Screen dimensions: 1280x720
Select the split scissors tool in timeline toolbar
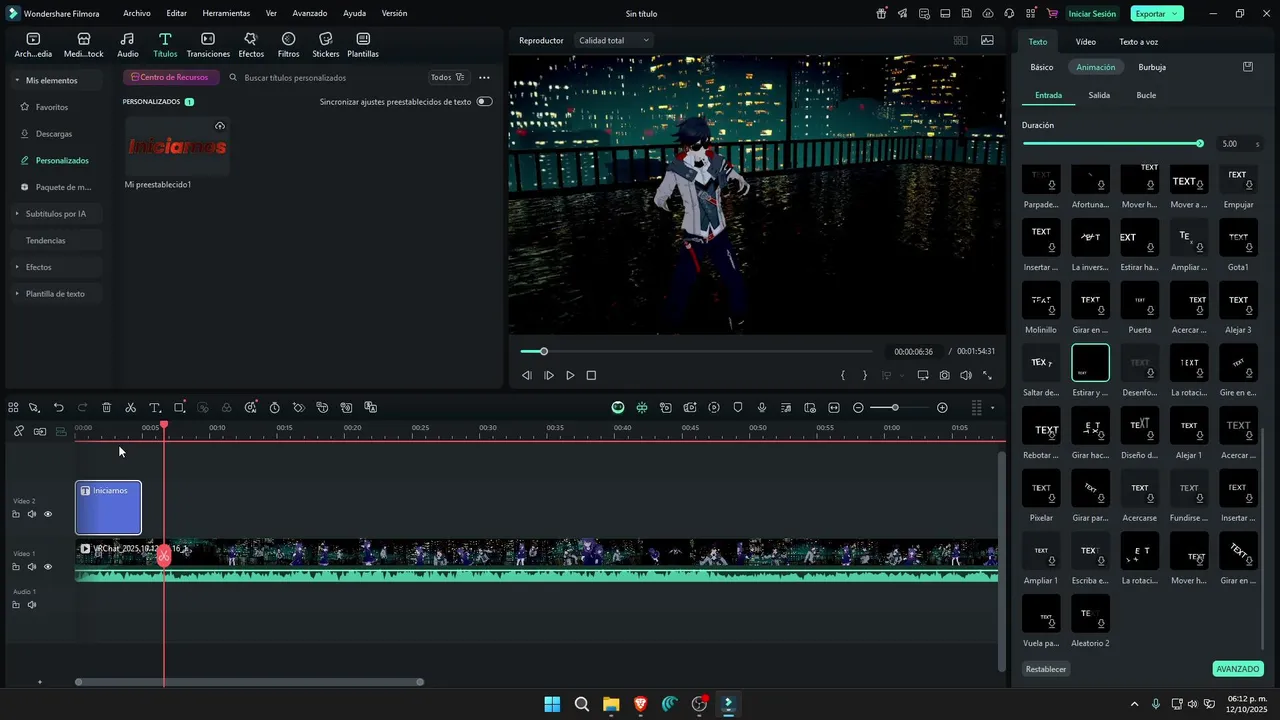130,408
